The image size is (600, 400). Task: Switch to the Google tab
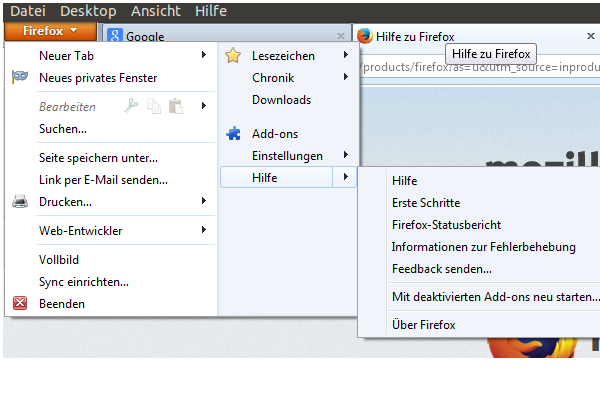pos(226,34)
